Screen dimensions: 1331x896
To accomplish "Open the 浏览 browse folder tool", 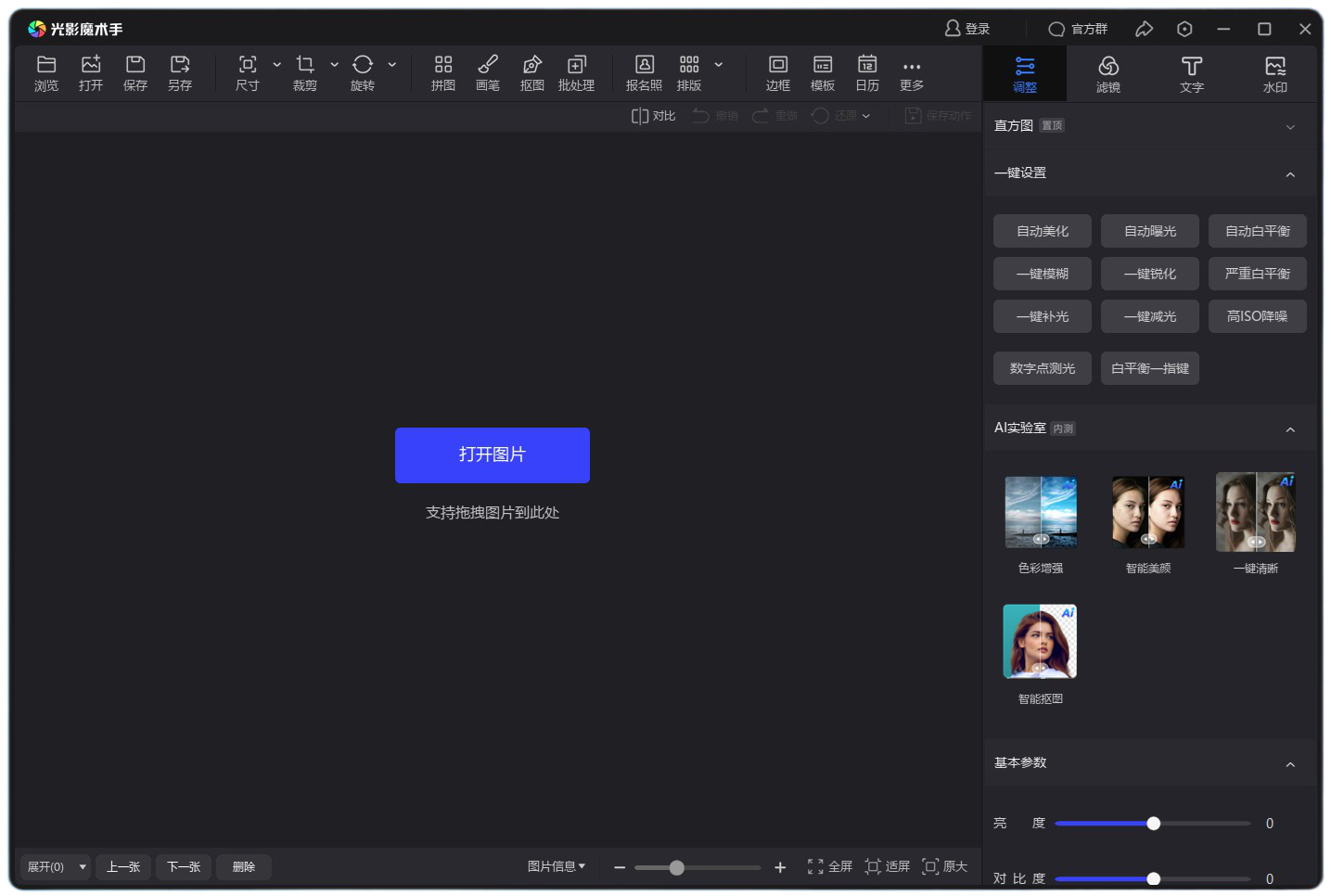I will [46, 73].
